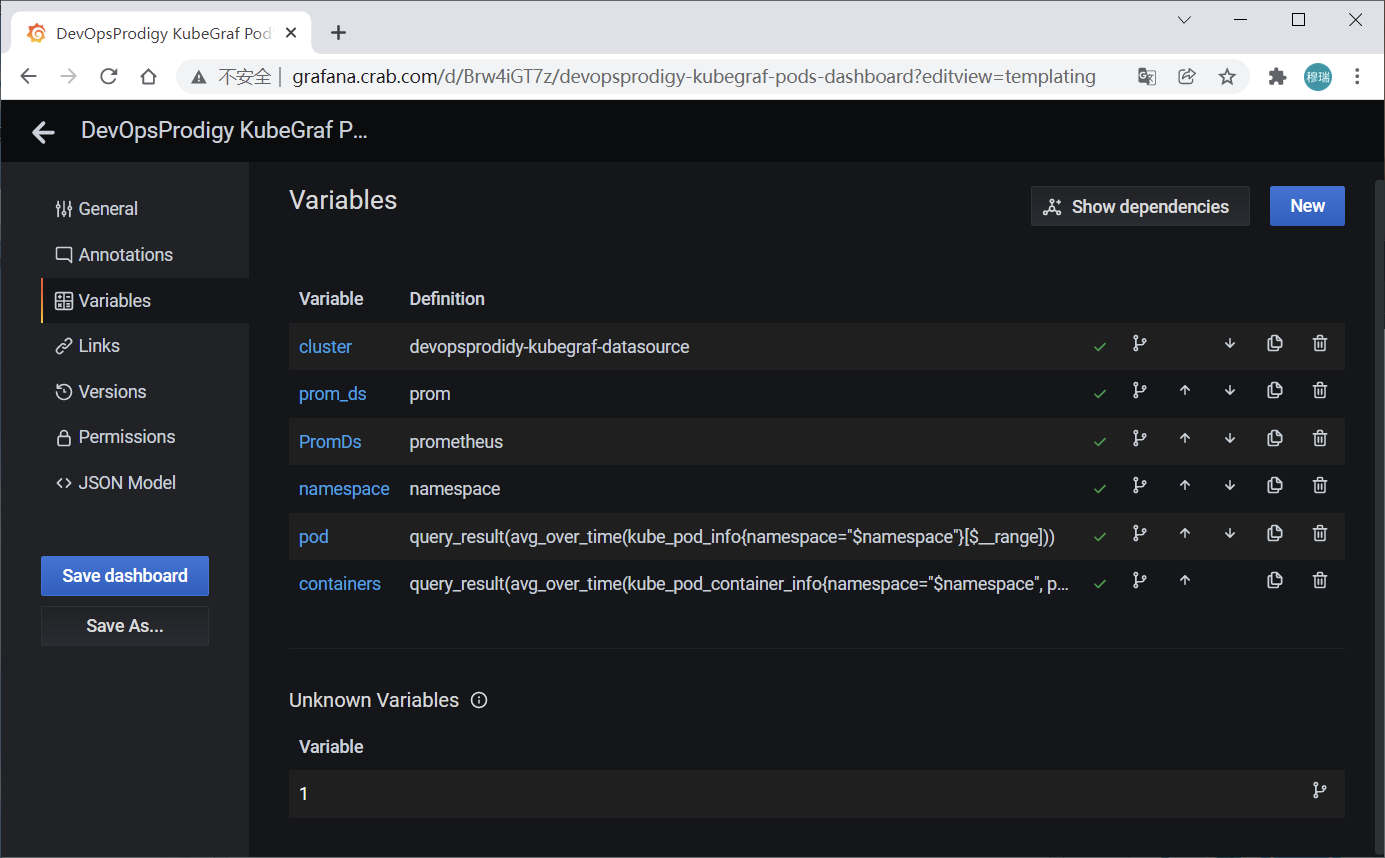This screenshot has height=858, width=1385.
Task: Click the Save As... button
Action: (125, 626)
